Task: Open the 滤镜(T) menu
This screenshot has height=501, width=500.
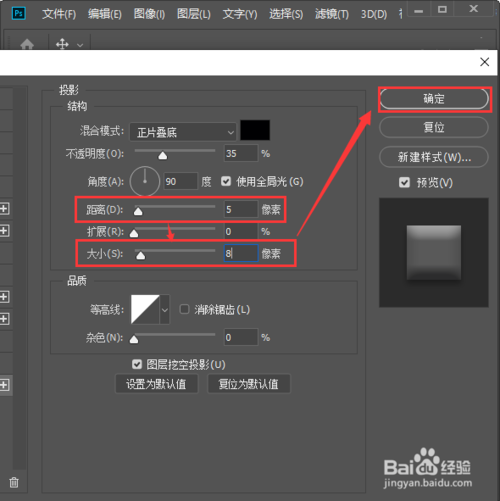Action: pyautogui.click(x=332, y=14)
